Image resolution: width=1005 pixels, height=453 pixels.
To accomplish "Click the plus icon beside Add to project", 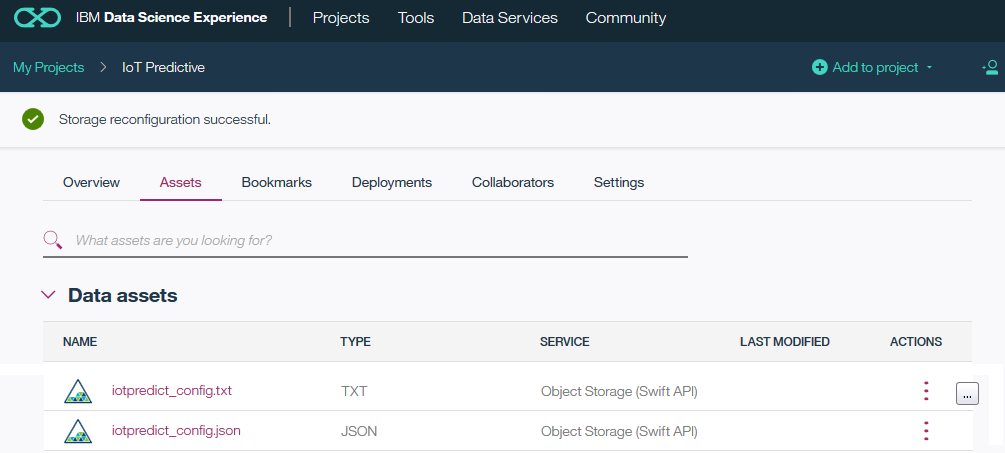I will [x=820, y=67].
